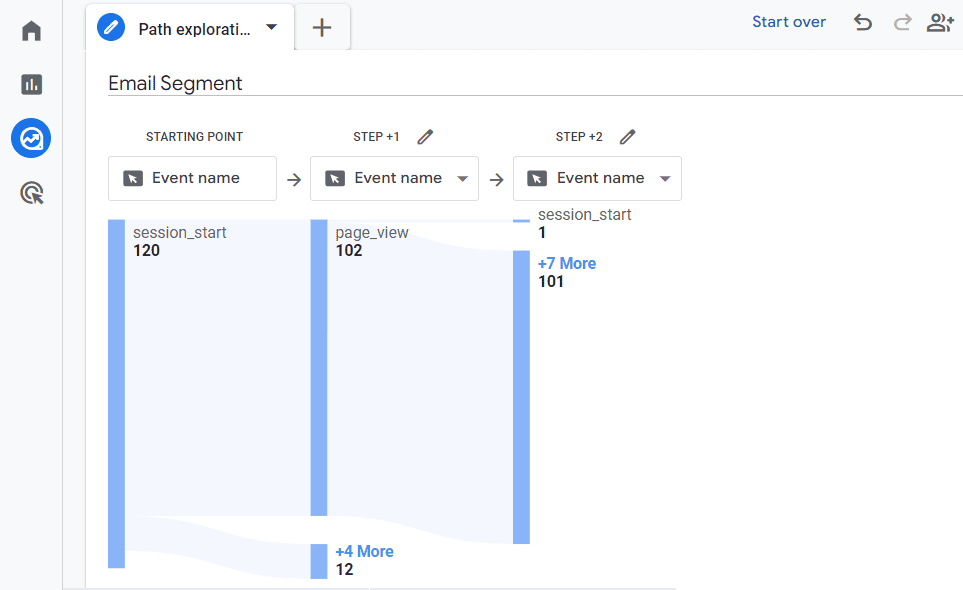Click the redo arrow icon
This screenshot has width=963, height=590.
[x=902, y=23]
